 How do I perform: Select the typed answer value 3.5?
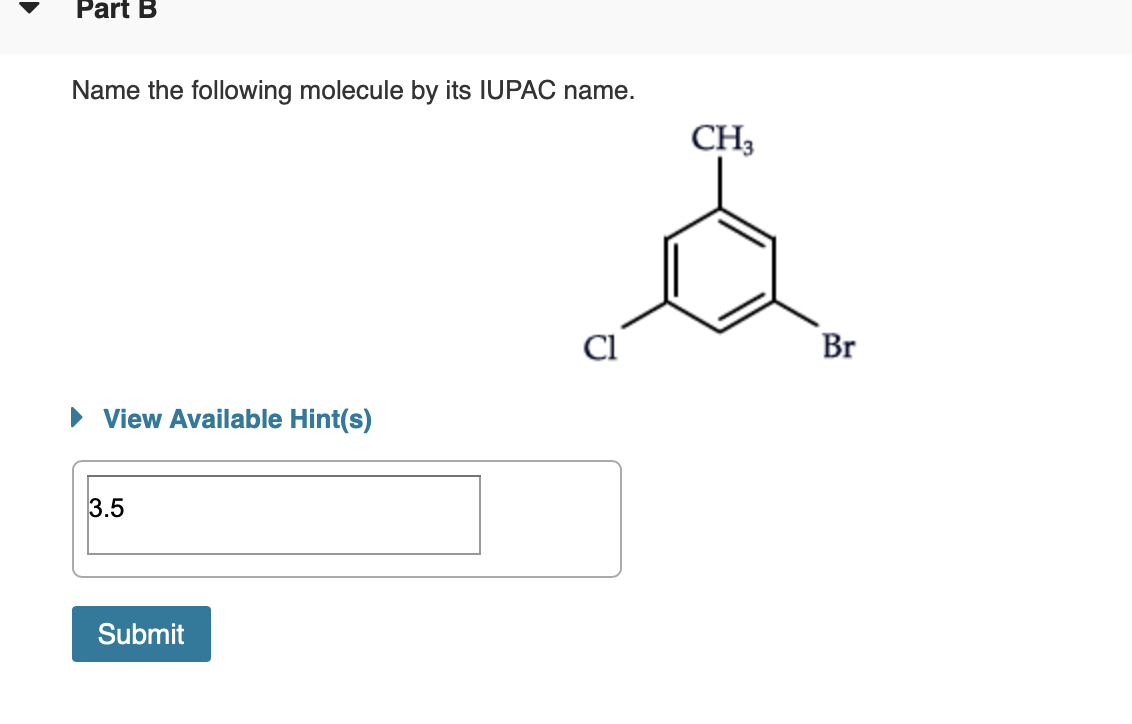[x=106, y=508]
